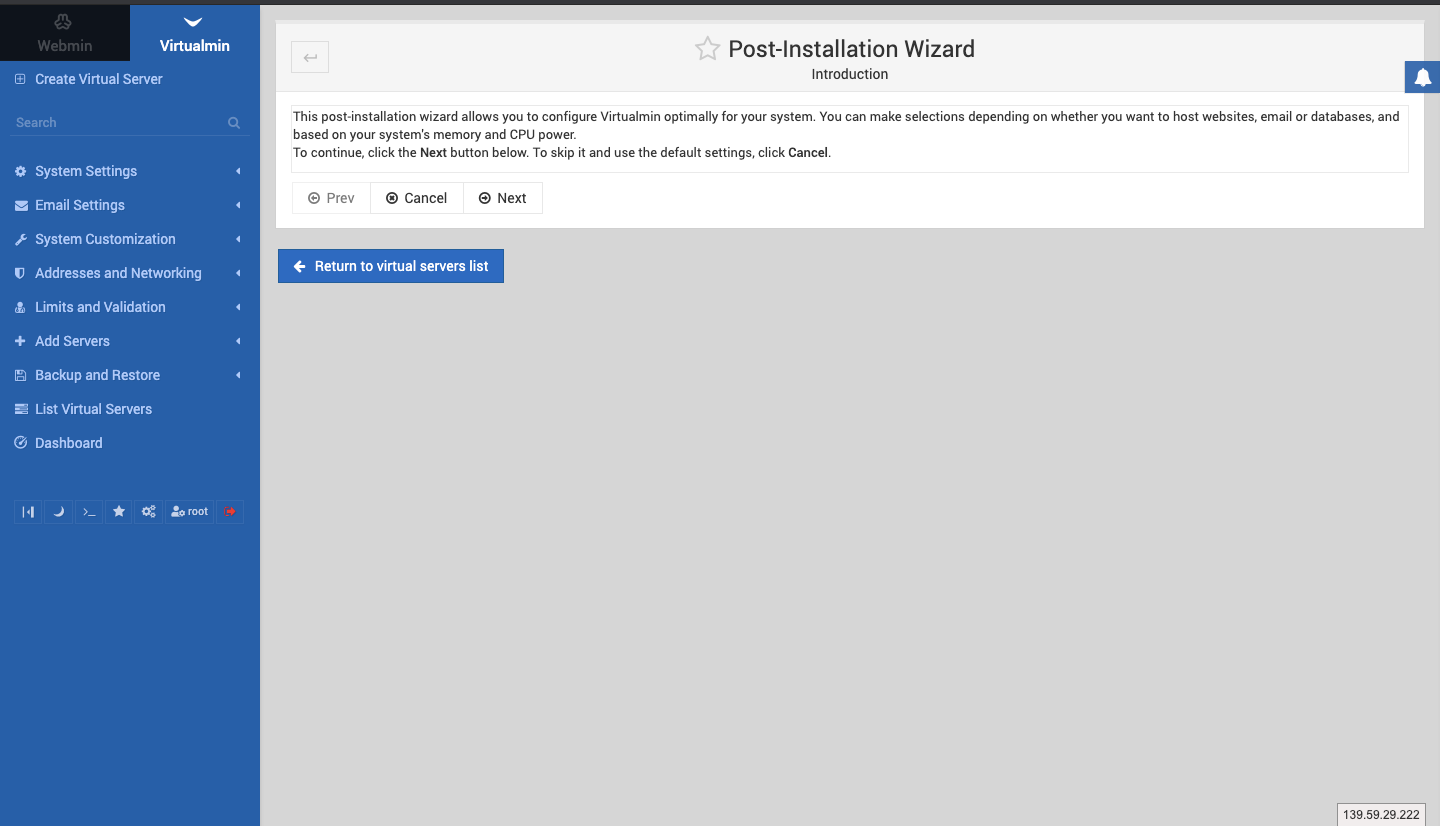The image size is (1440, 826).
Task: Click the Cancel button
Action: pos(417,198)
